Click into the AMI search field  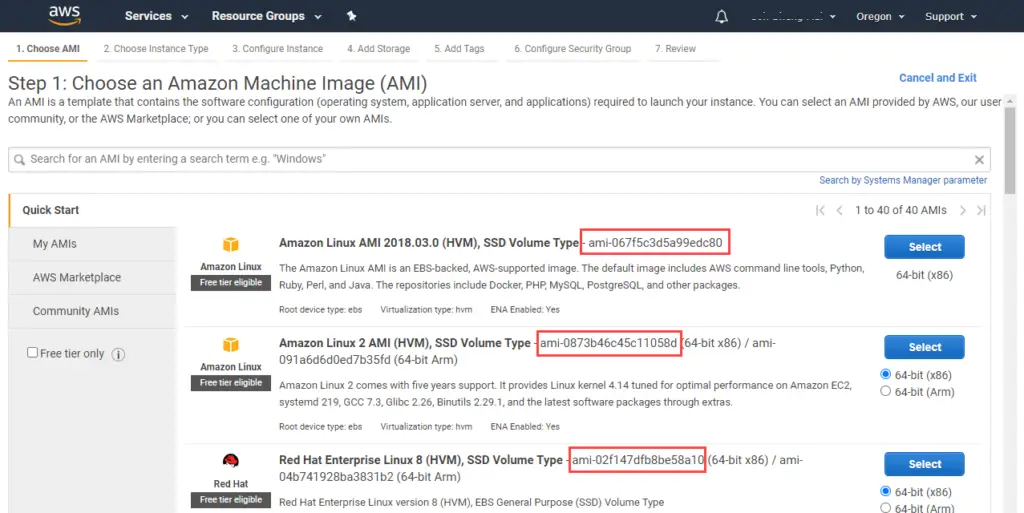(x=499, y=159)
